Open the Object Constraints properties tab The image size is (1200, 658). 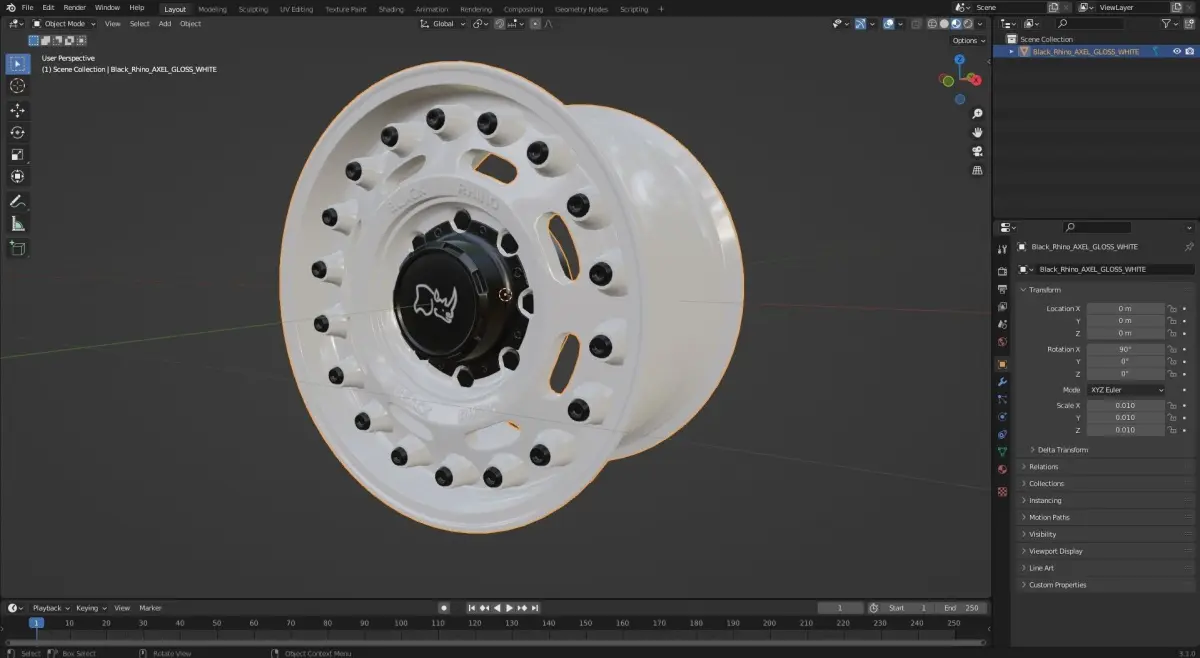(x=1002, y=435)
